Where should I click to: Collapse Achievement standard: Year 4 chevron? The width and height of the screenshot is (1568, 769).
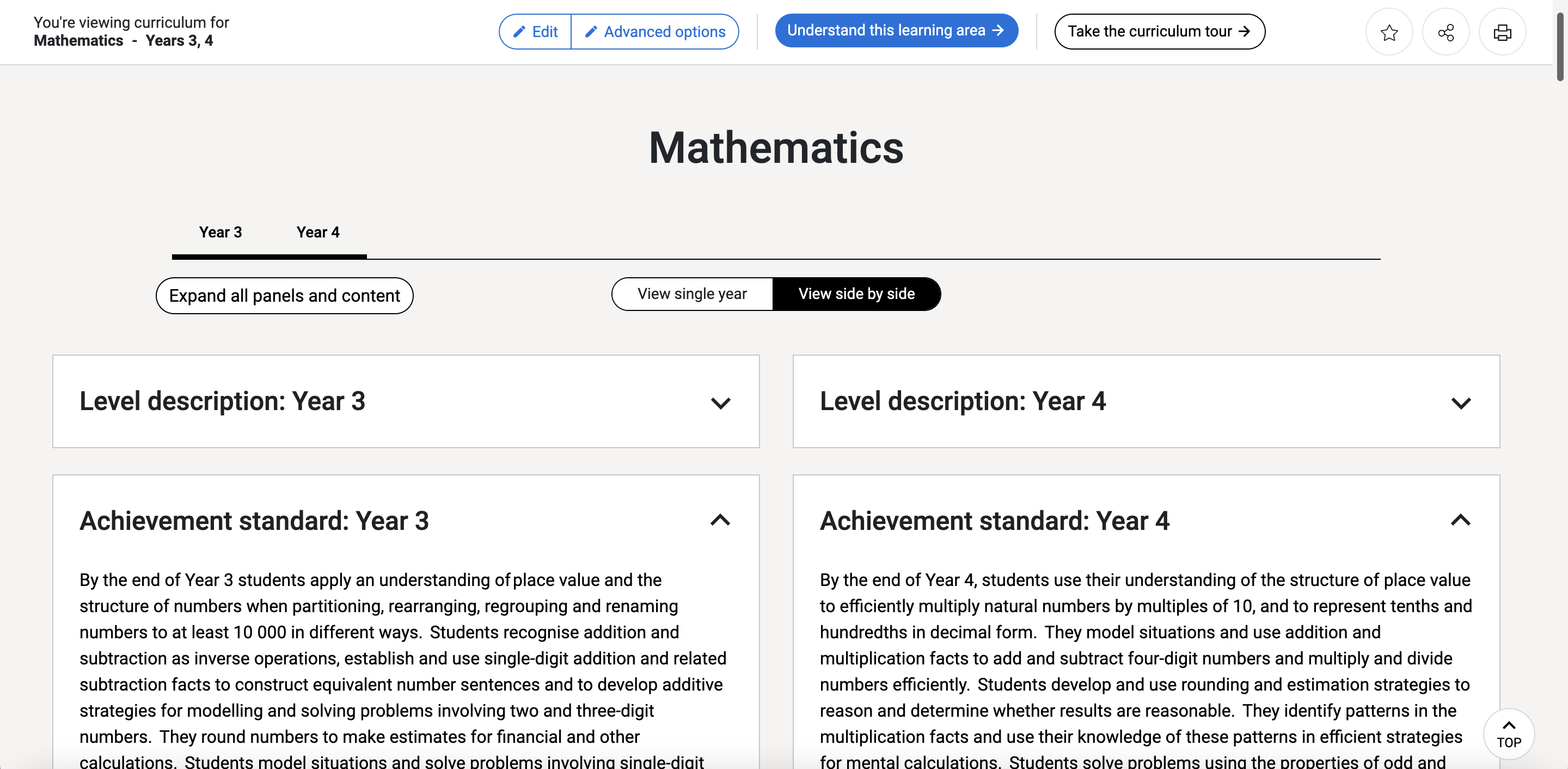pyautogui.click(x=1460, y=520)
